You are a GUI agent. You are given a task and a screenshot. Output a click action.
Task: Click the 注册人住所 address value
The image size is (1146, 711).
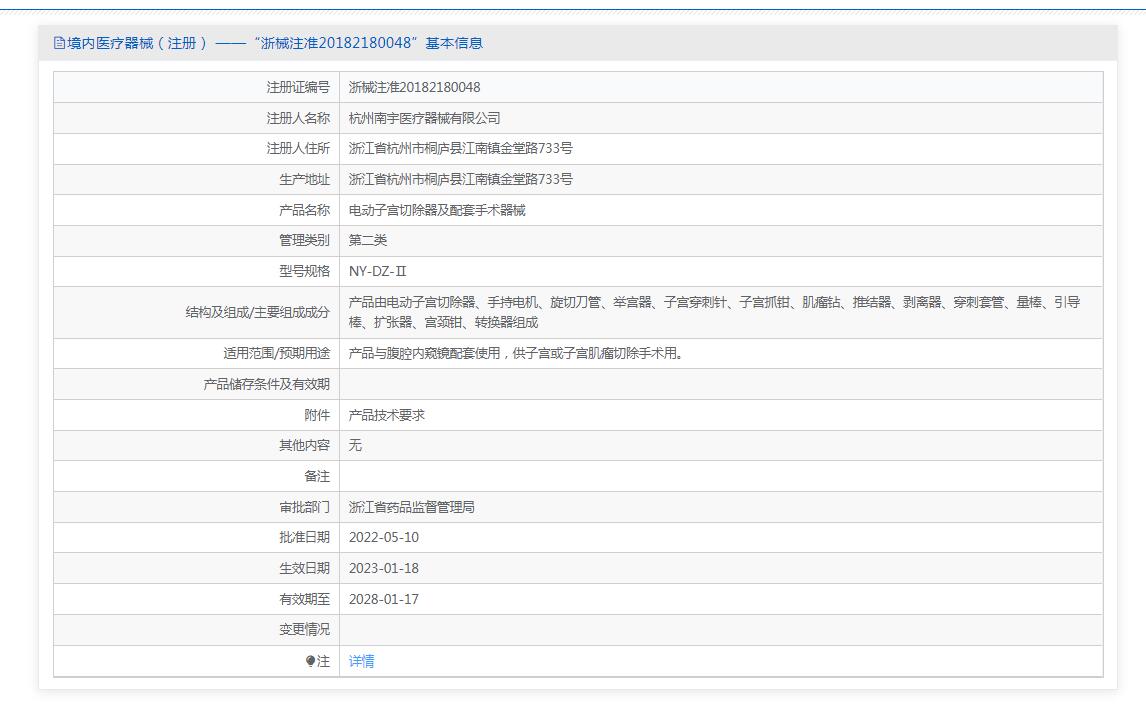click(x=460, y=148)
